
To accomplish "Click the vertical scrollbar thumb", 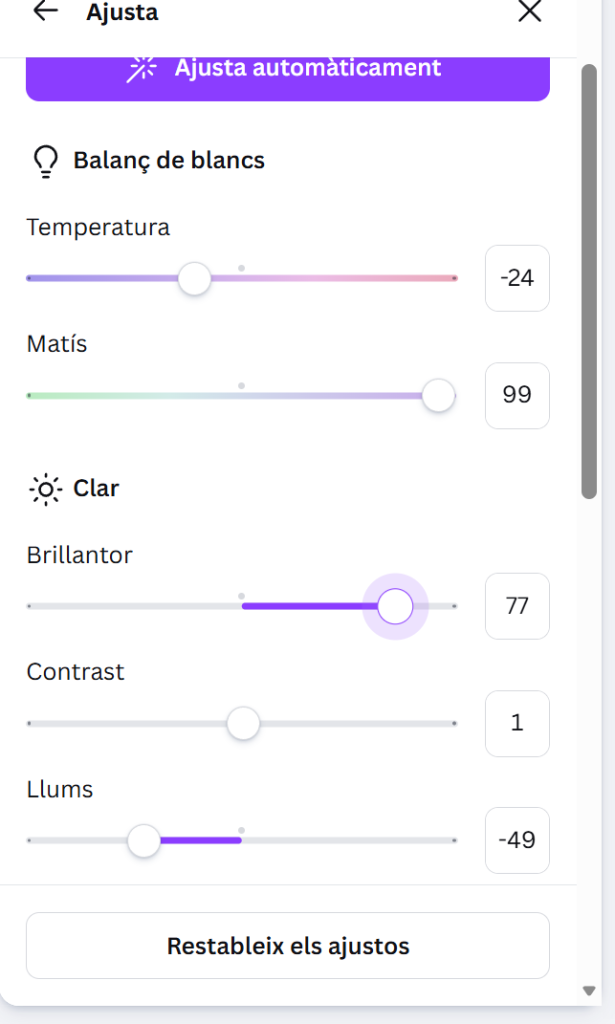I will point(589,280).
